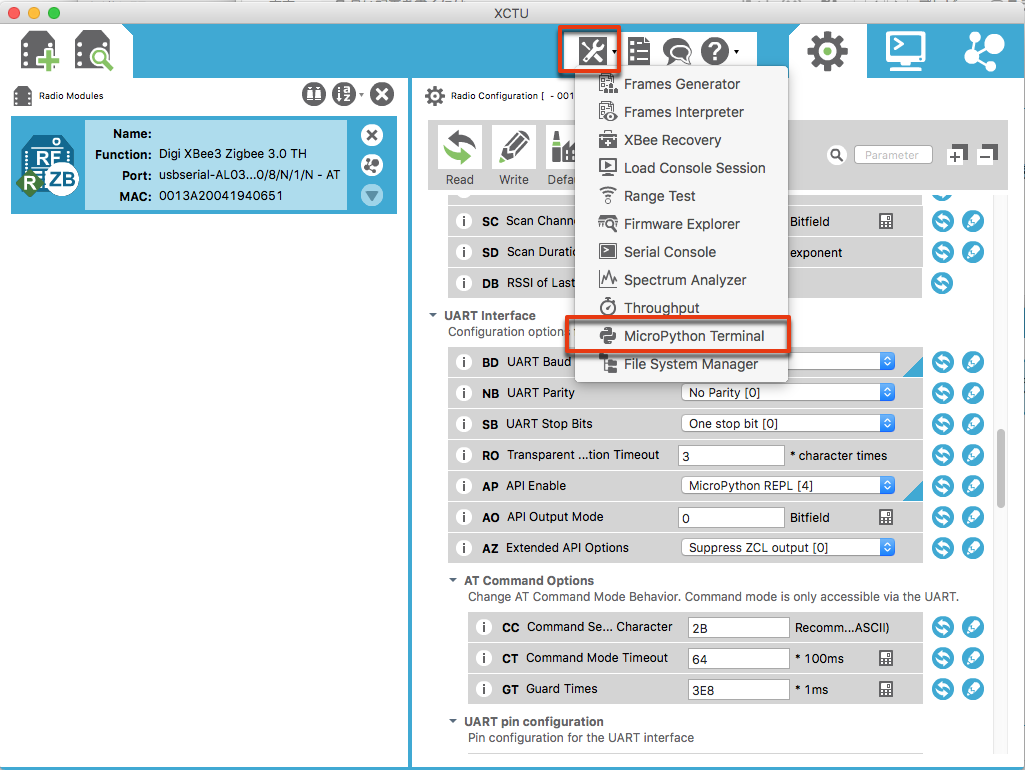Open Range Test tool
This screenshot has height=770, width=1025.
(x=681, y=196)
